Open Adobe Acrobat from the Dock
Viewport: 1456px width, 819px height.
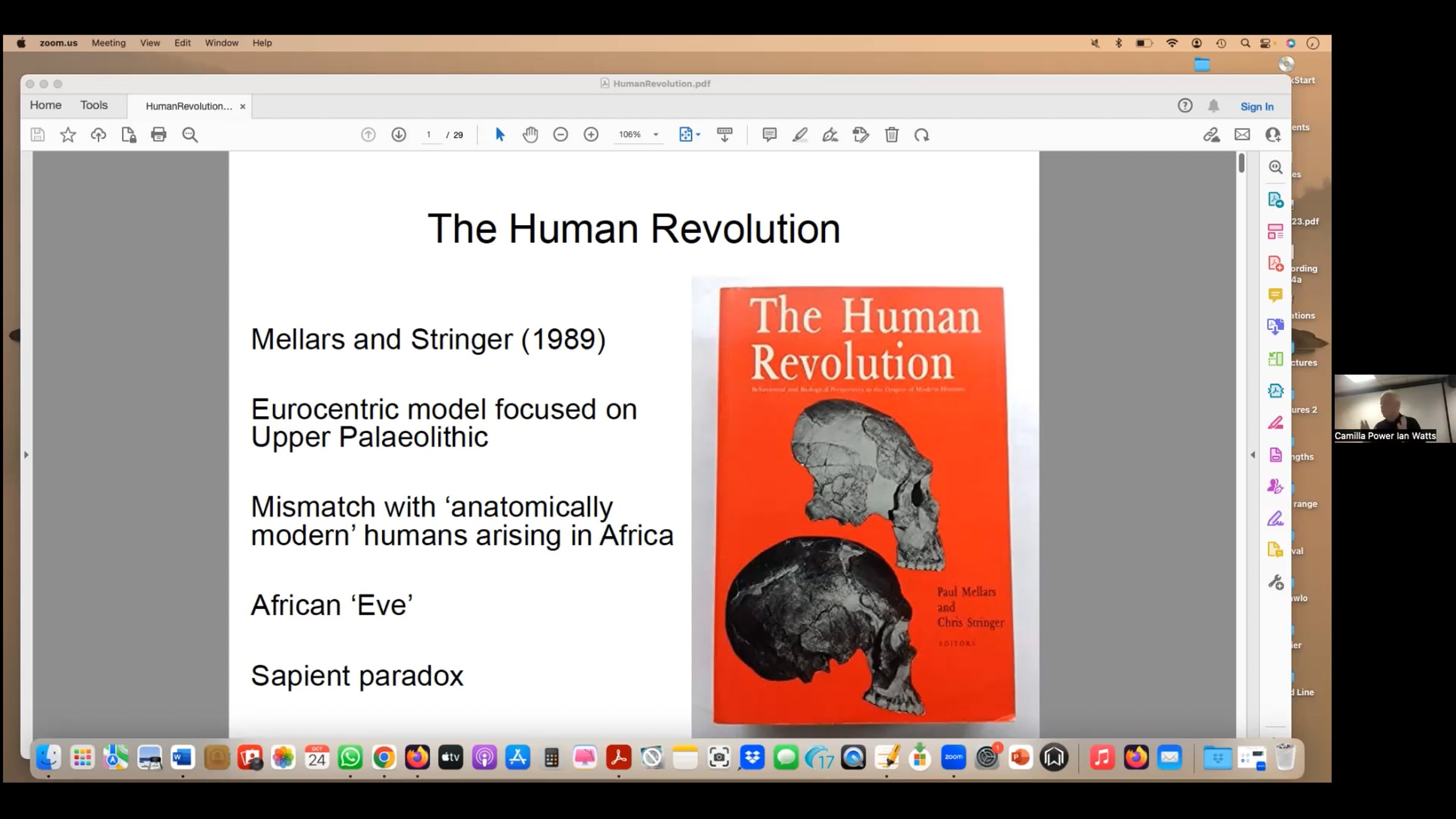click(x=618, y=757)
